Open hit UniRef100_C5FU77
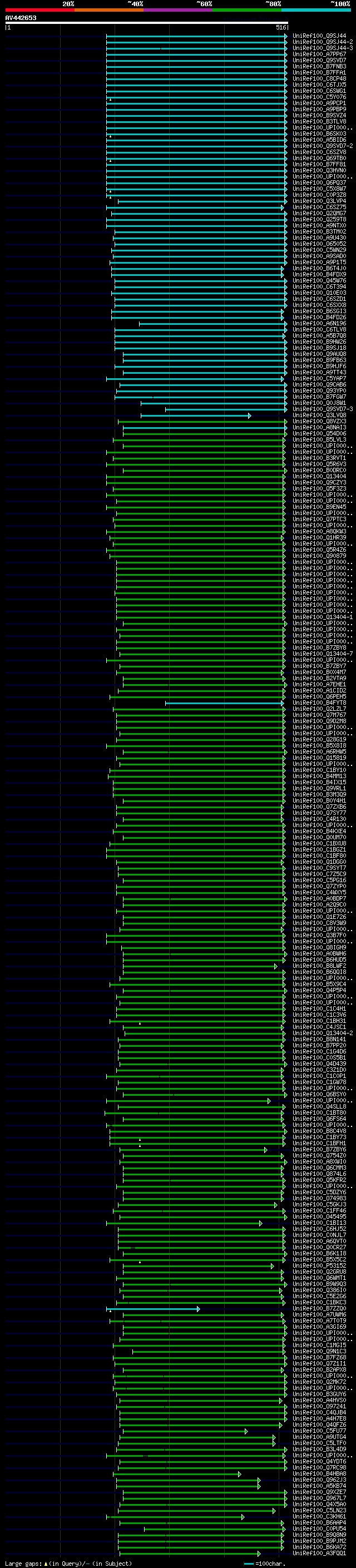This screenshot has height=1568, width=356. (319, 1431)
